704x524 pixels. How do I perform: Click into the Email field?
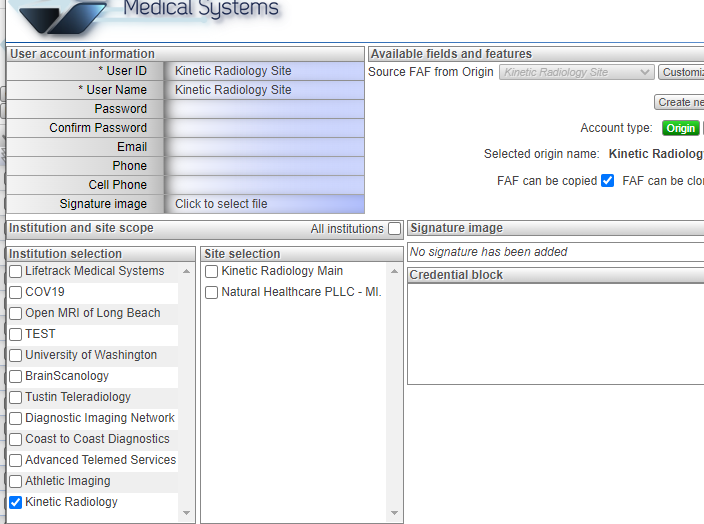tap(264, 147)
